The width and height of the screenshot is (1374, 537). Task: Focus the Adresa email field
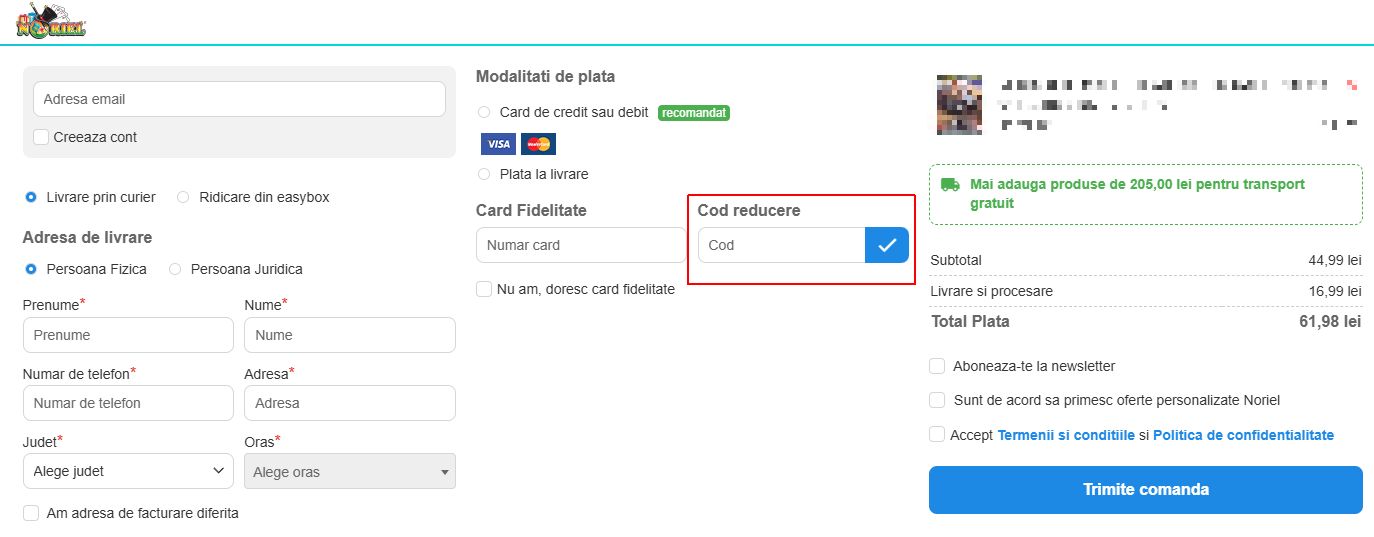point(239,99)
